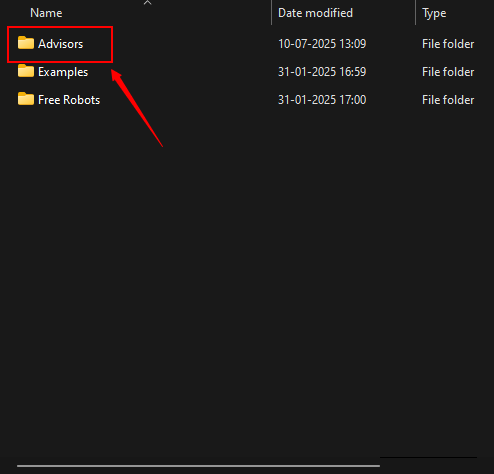This screenshot has height=474, width=494.
Task: Click the Examples date 31-01-2025 16:59
Action: [322, 72]
